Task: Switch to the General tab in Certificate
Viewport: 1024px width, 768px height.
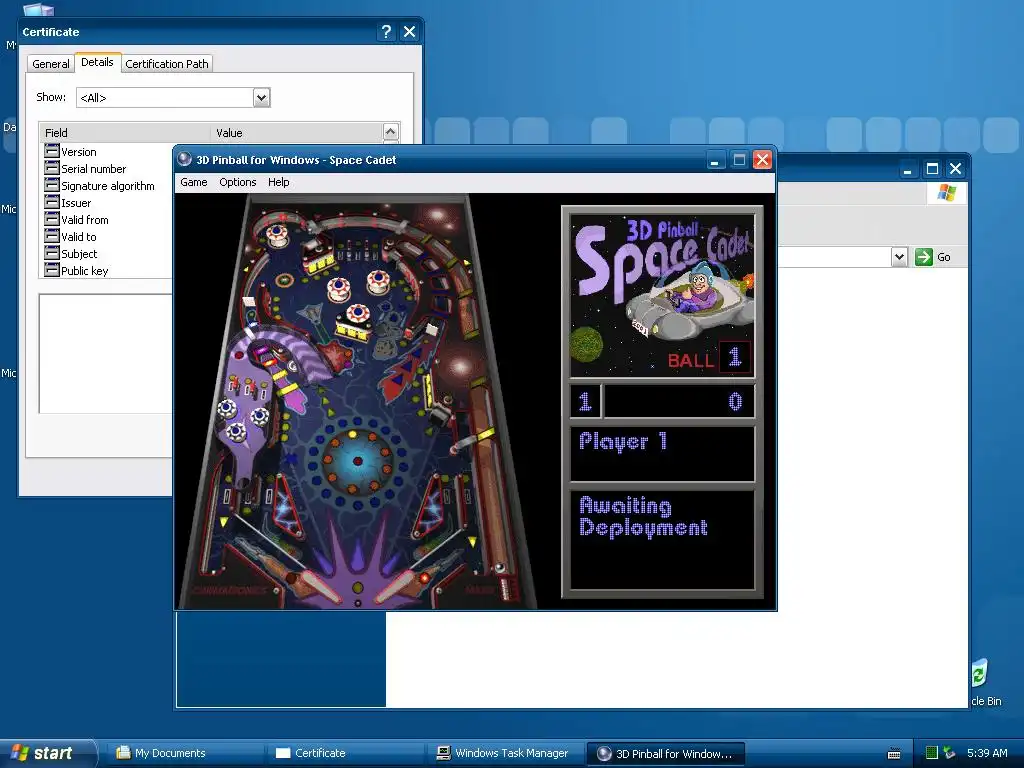Action: (50, 63)
